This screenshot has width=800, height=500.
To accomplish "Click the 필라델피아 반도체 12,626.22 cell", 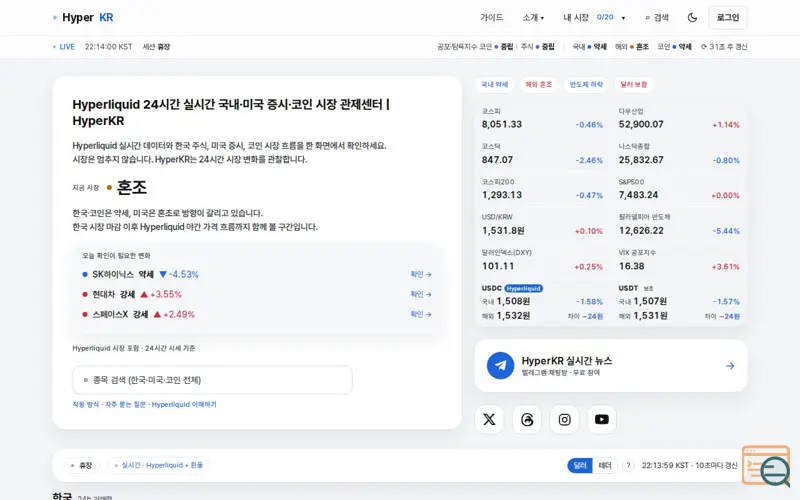I will pyautogui.click(x=679, y=225).
